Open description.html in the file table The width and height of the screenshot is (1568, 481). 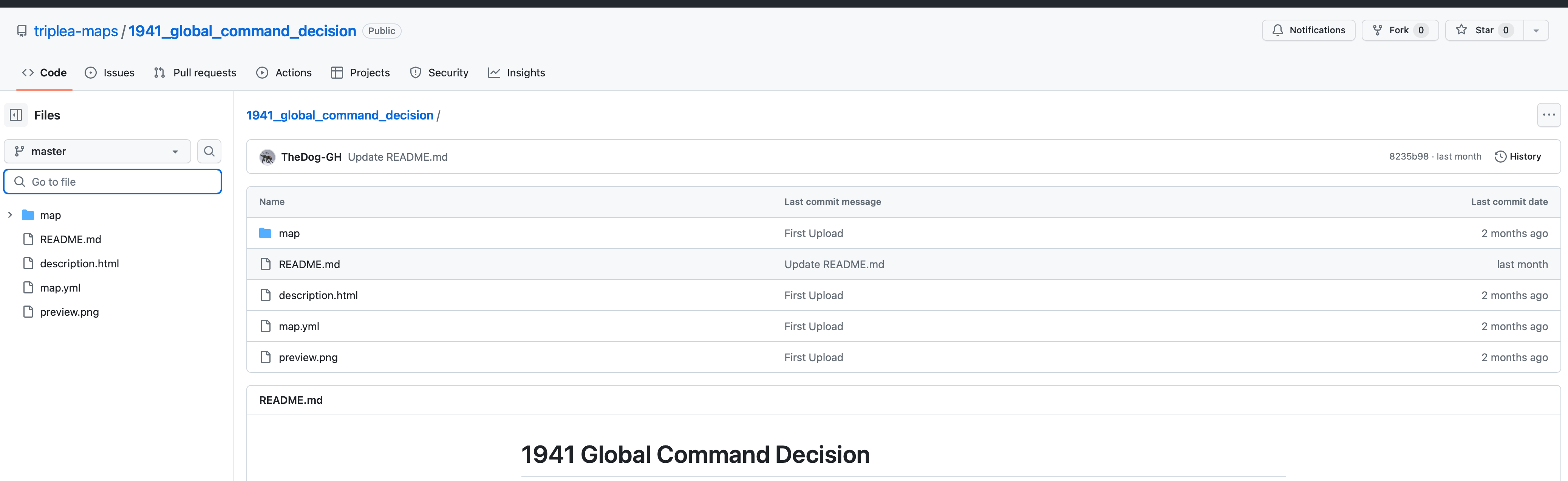[319, 295]
